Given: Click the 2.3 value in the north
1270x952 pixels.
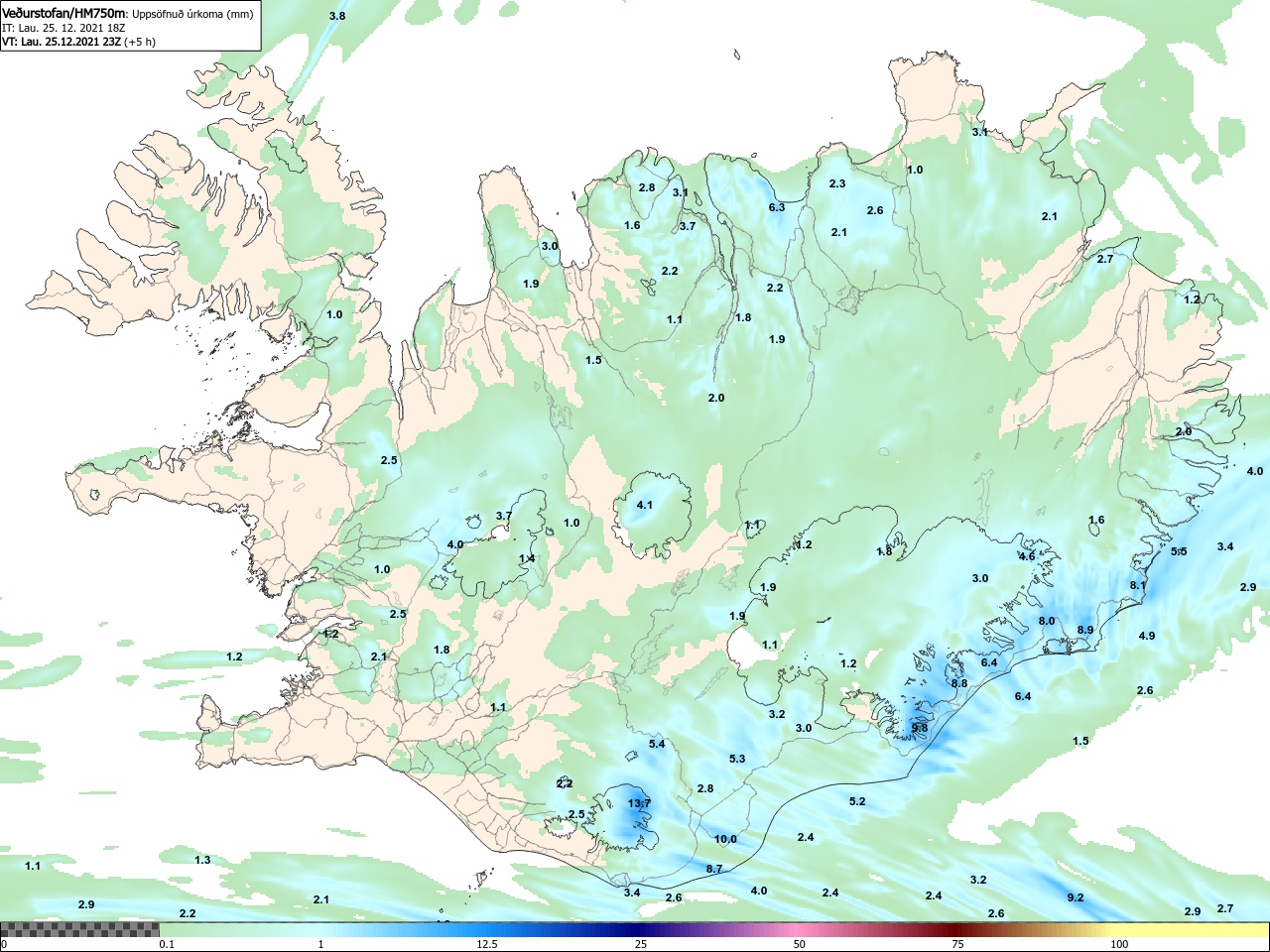Looking at the screenshot, I should (x=837, y=183).
